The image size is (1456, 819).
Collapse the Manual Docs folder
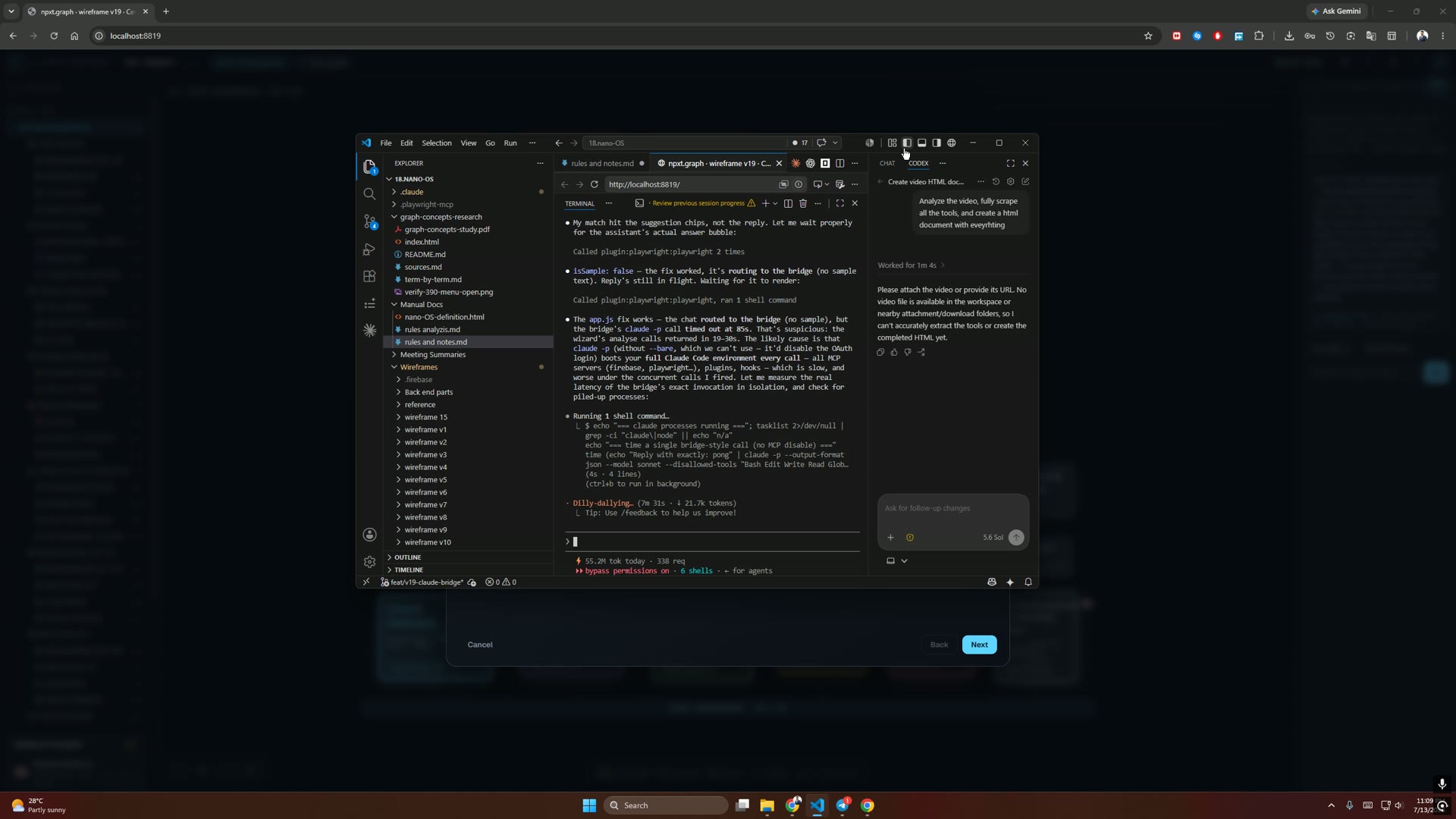(466, 305)
